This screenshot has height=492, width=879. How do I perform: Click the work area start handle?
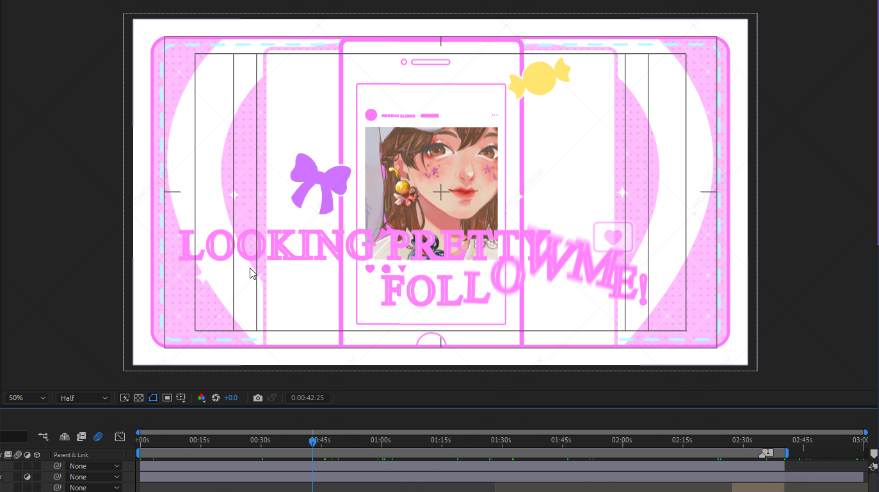138,453
